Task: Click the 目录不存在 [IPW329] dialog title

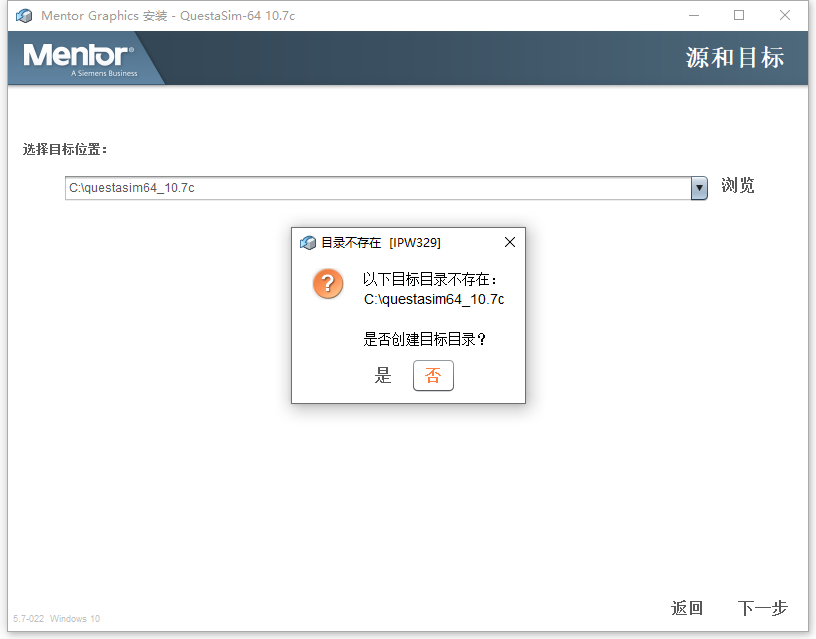Action: (x=381, y=242)
